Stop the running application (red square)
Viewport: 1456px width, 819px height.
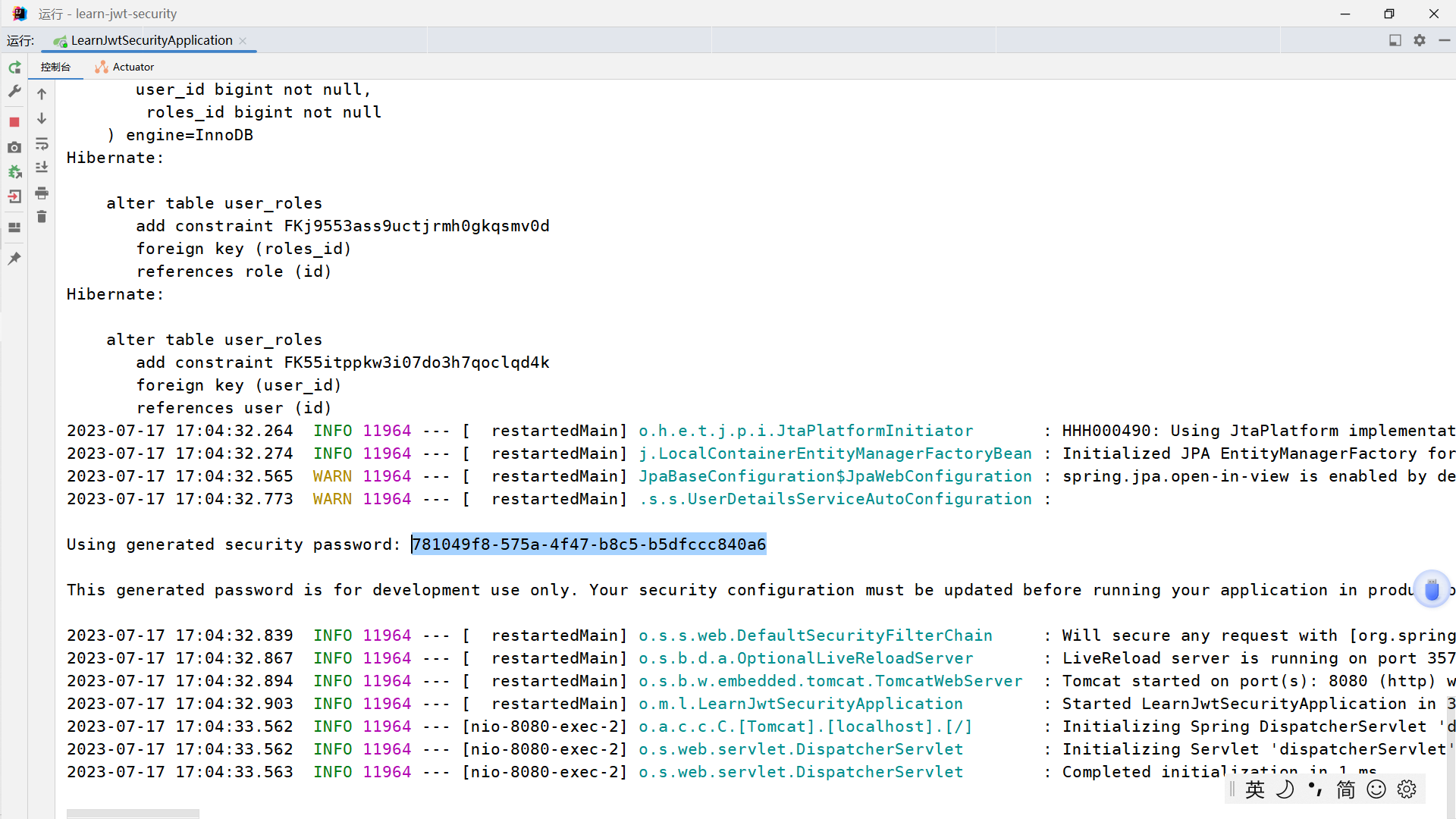(x=14, y=122)
